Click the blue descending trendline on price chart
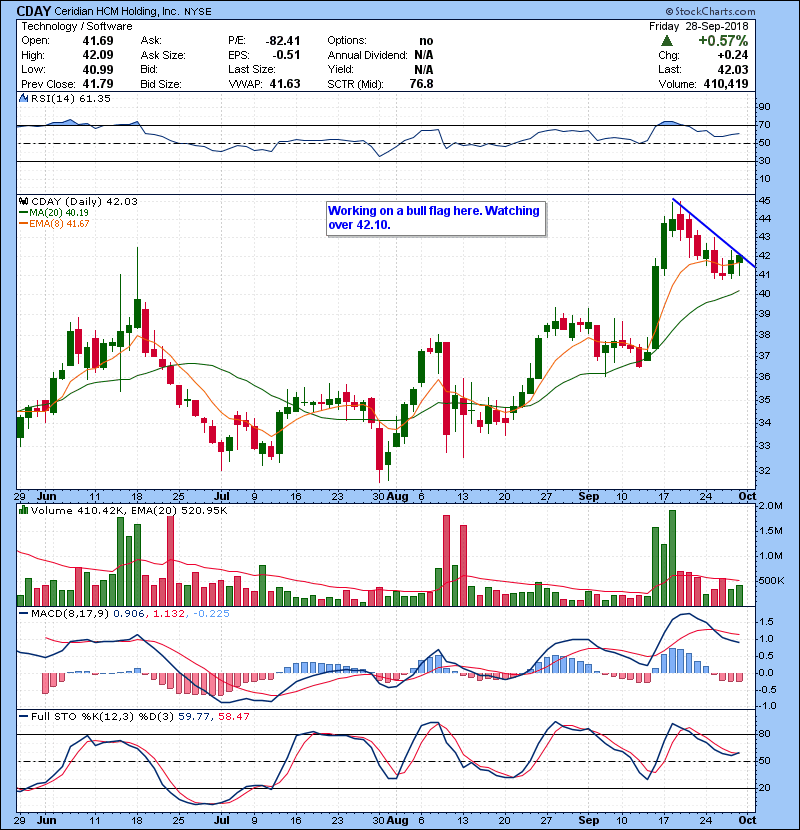Screen dimensions: 800x830 [714, 233]
